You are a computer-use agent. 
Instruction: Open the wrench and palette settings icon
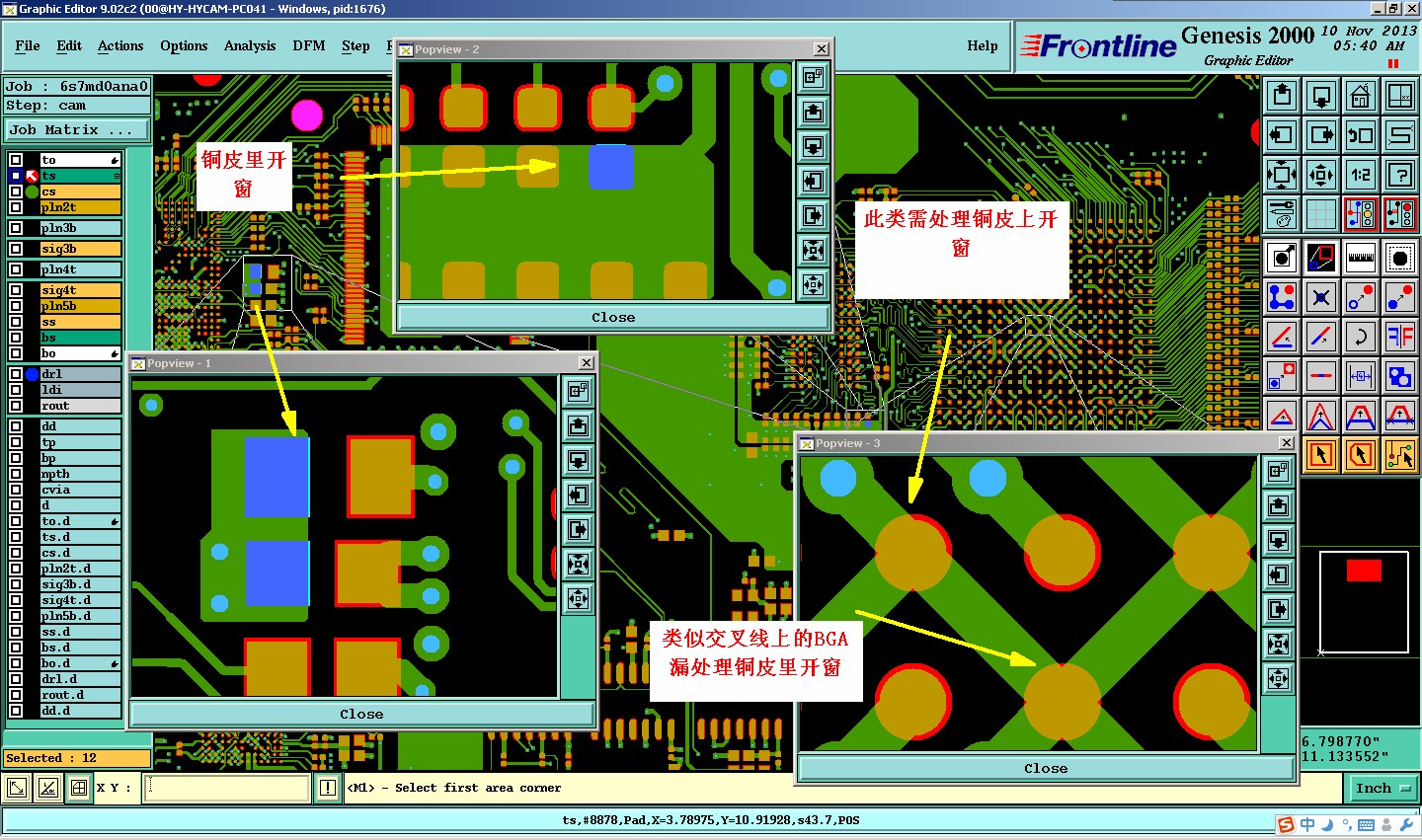pos(1282,213)
